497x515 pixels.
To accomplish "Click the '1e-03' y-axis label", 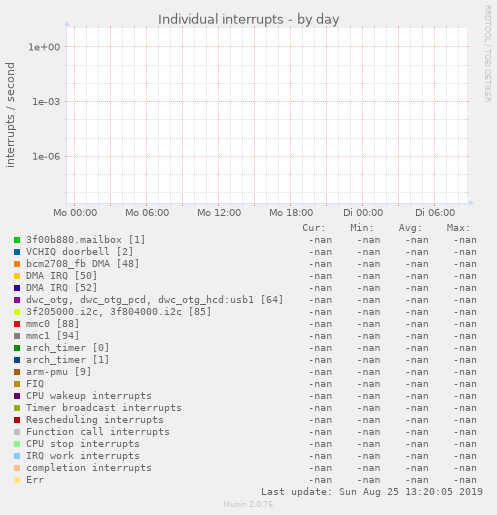I will click(46, 102).
